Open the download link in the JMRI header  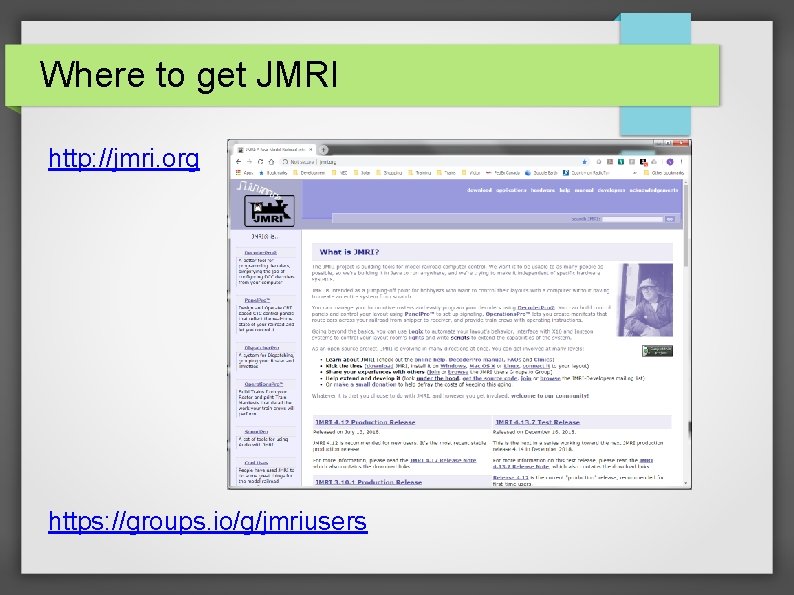[479, 190]
